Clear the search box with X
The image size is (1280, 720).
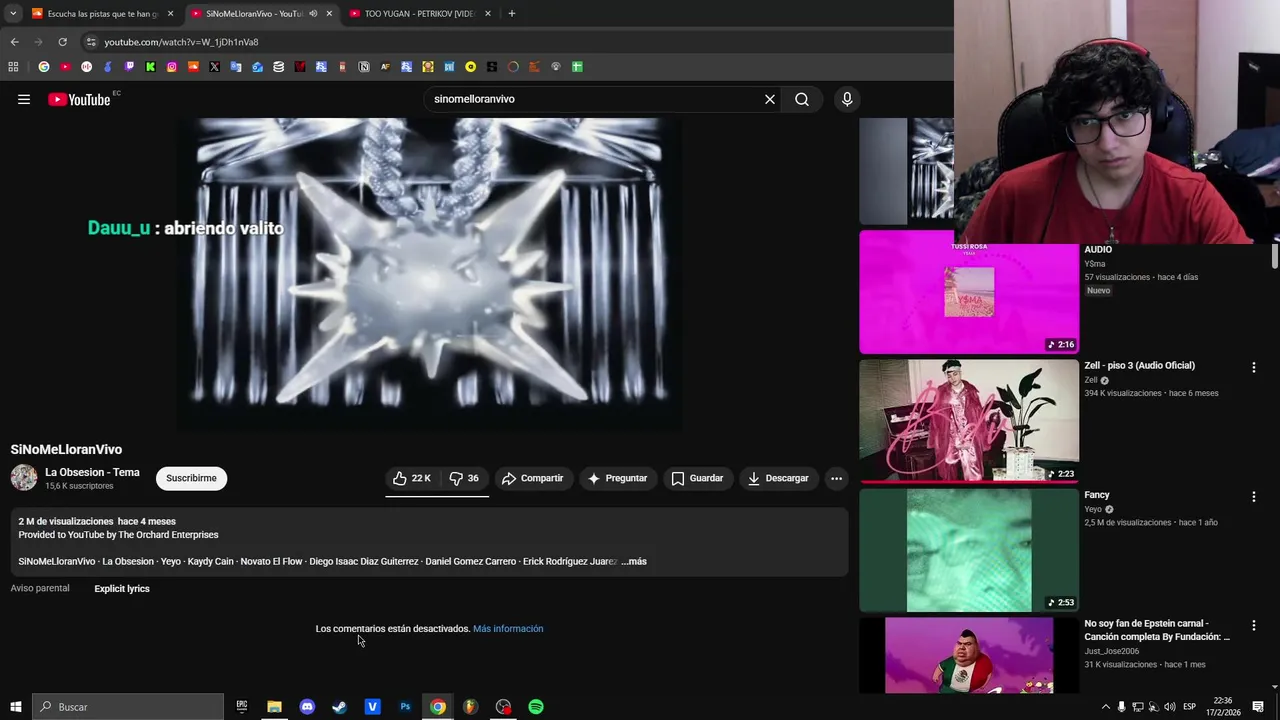coord(770,99)
